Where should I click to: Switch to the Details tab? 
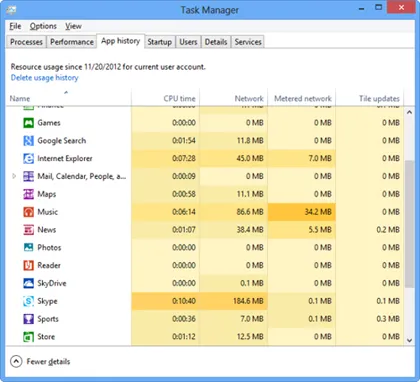point(216,42)
